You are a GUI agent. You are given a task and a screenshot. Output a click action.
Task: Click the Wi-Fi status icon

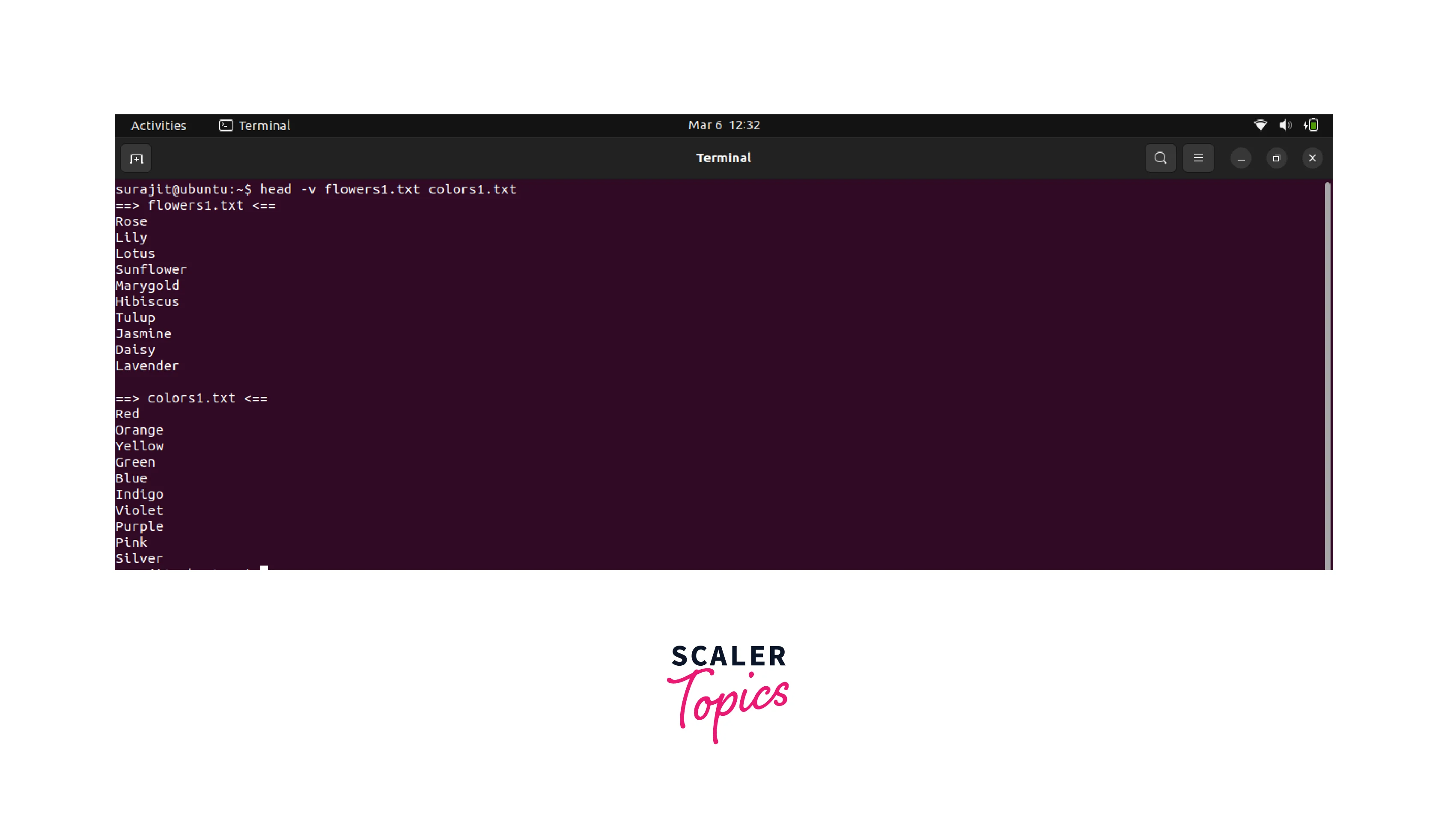pyautogui.click(x=1260, y=125)
